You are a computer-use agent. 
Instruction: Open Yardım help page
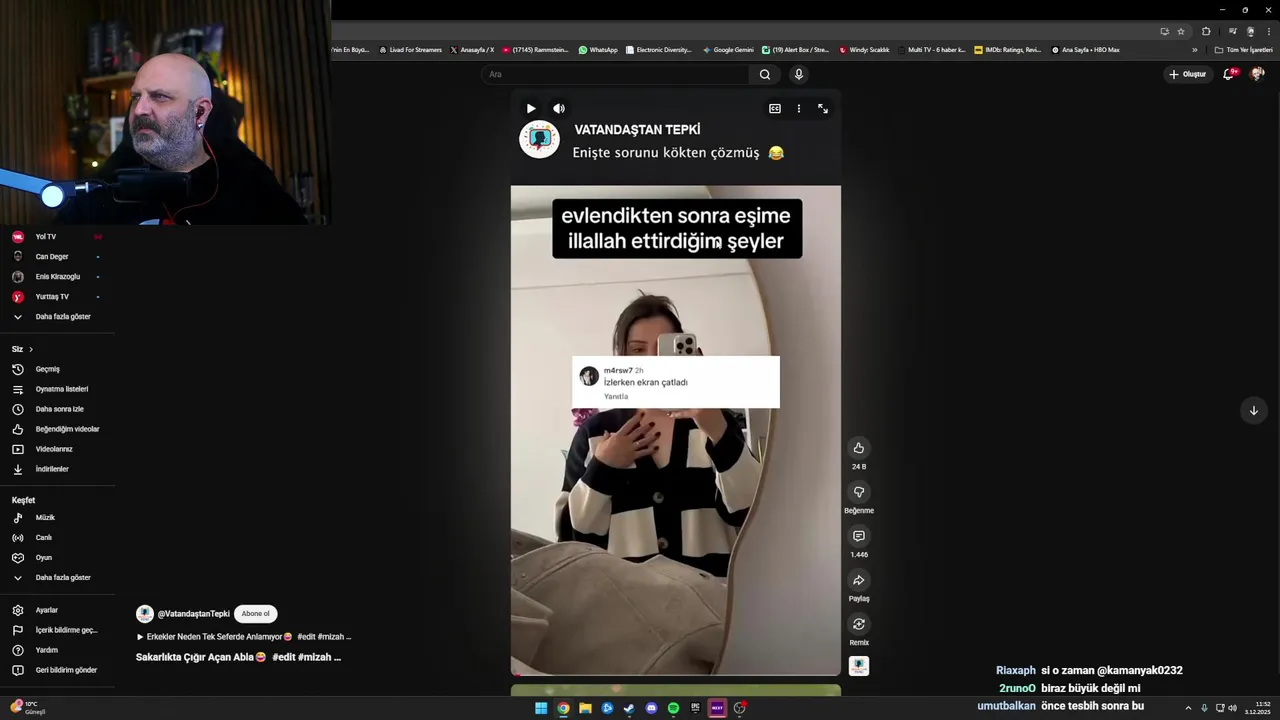[x=58, y=650]
